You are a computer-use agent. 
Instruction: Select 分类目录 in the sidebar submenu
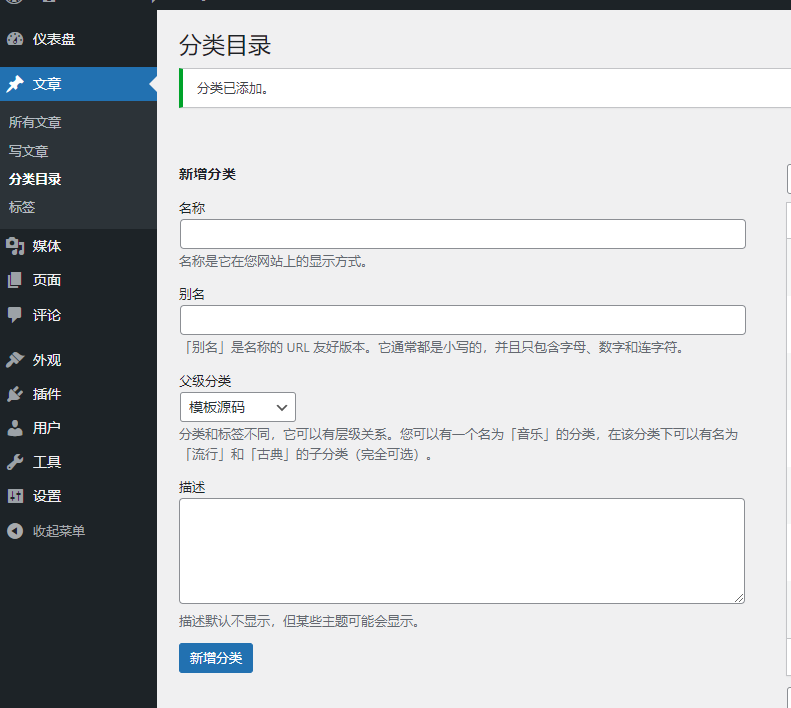click(x=35, y=179)
